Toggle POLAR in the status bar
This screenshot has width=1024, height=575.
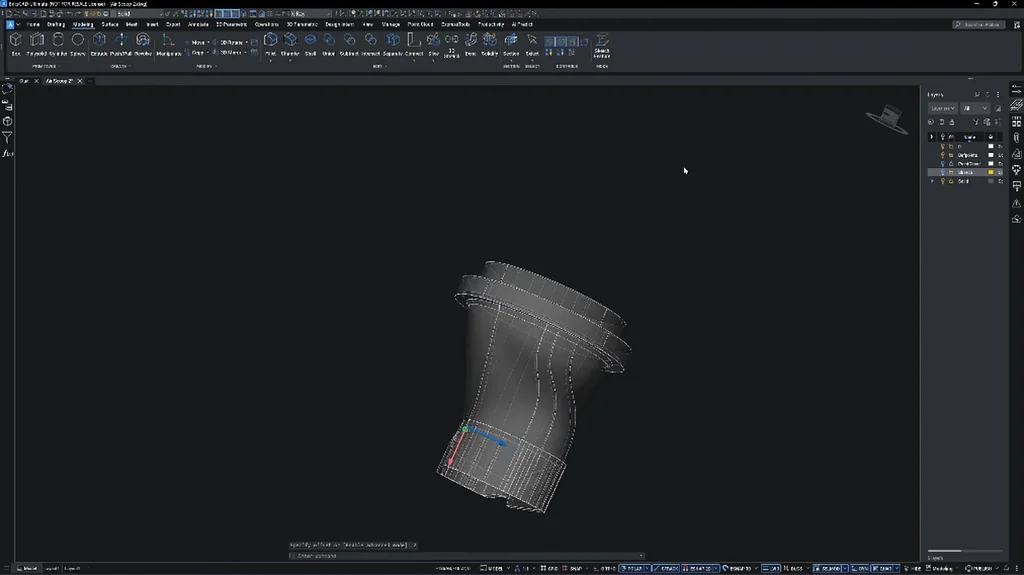[632, 568]
